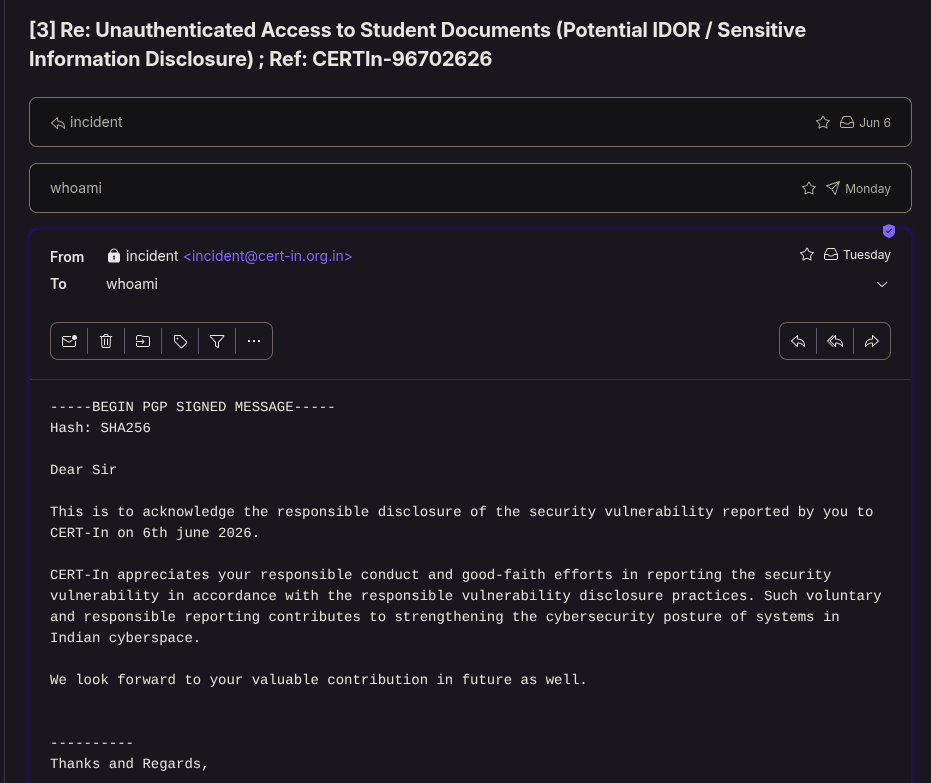Expand the collapsed whoami Monday message

click(470, 188)
